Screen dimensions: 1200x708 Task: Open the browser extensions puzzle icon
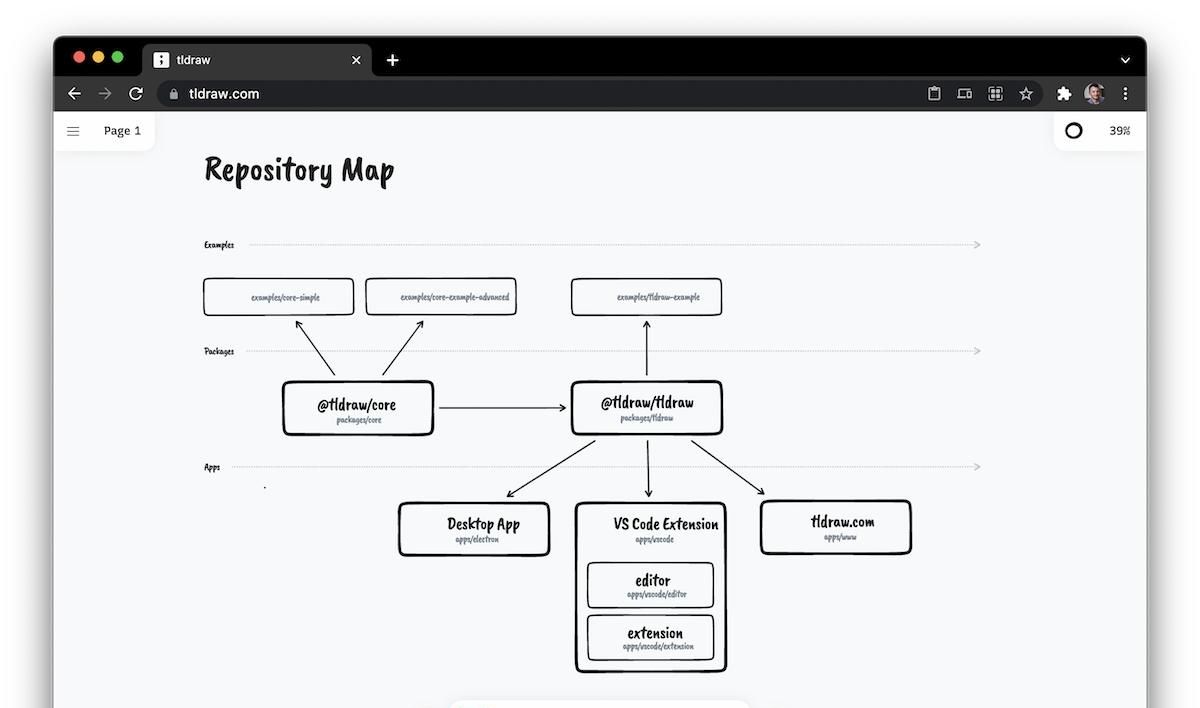click(x=1064, y=94)
